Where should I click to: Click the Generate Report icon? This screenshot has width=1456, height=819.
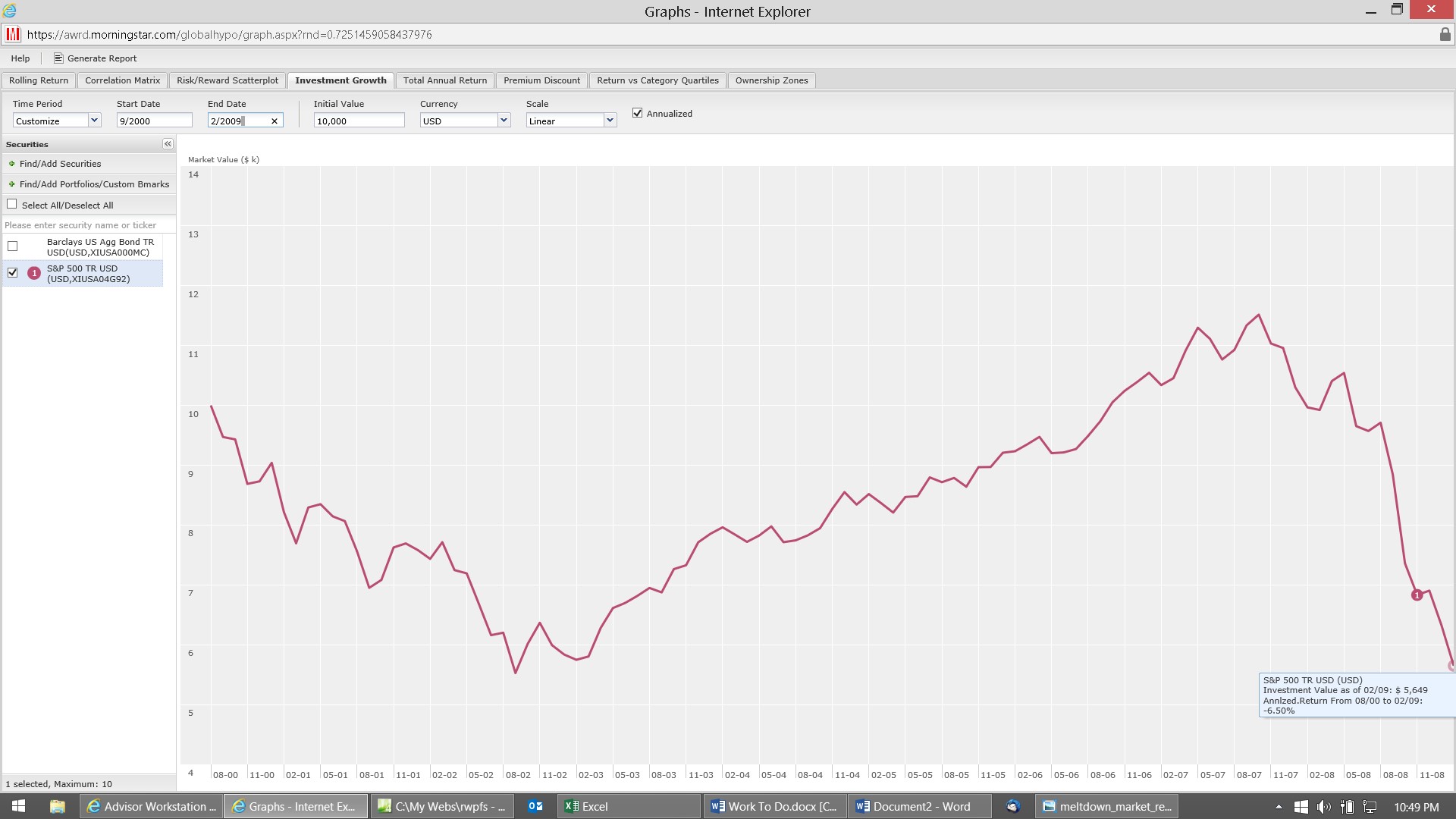point(58,58)
